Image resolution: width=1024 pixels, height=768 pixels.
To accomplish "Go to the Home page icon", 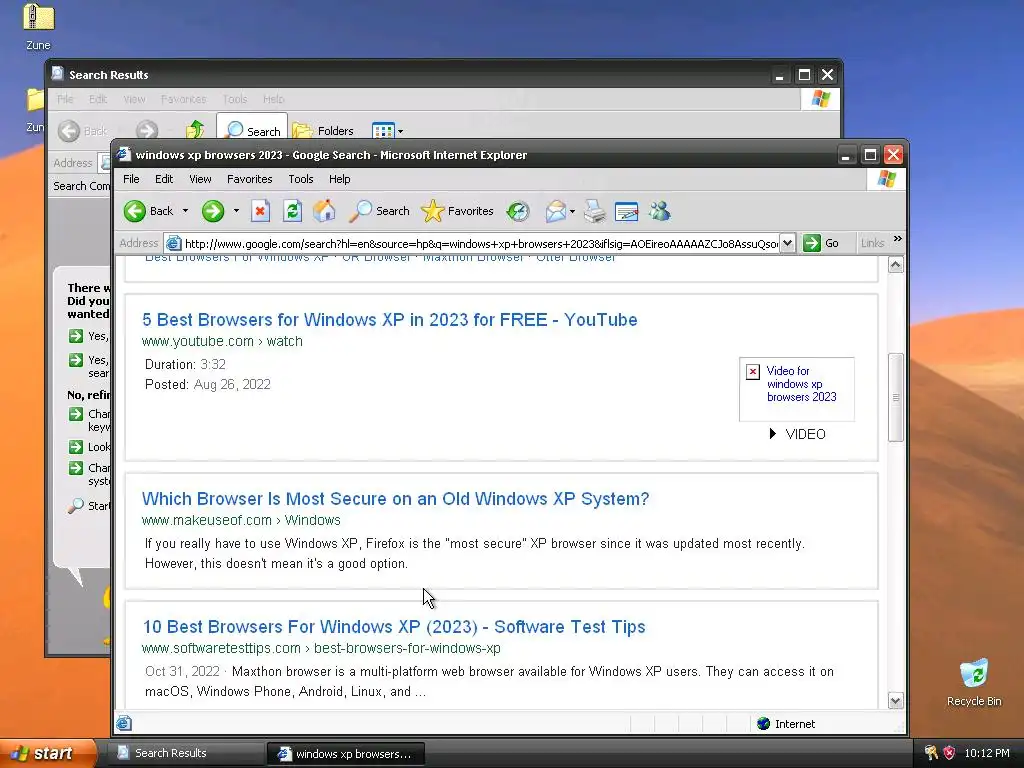I will 324,211.
